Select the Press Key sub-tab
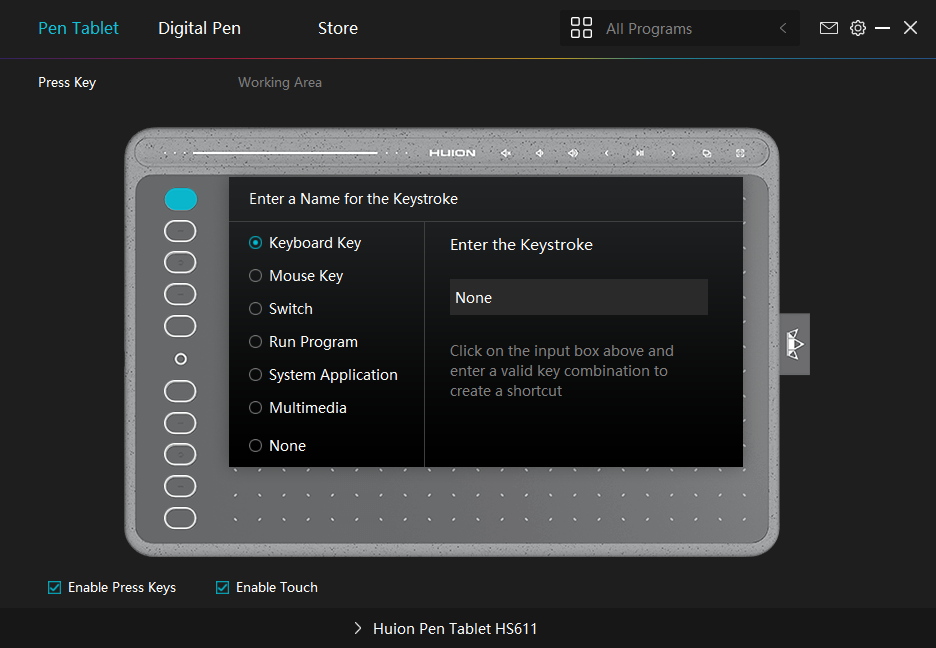This screenshot has height=648, width=936. (x=67, y=82)
